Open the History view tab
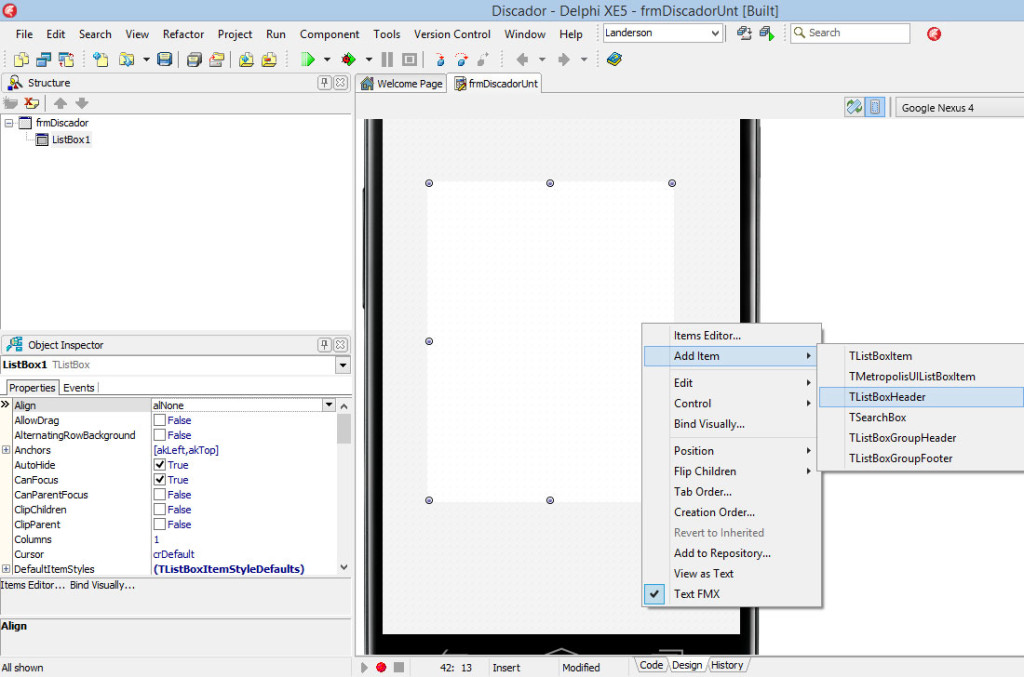Image resolution: width=1024 pixels, height=677 pixels. point(727,665)
